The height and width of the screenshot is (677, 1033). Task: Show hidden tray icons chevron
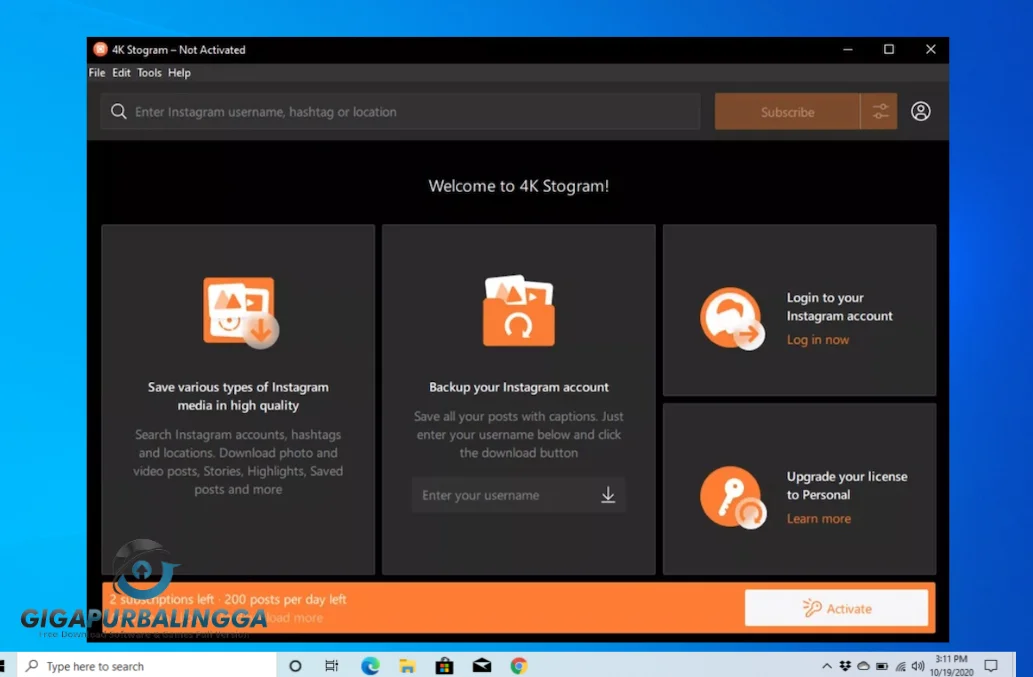point(827,666)
